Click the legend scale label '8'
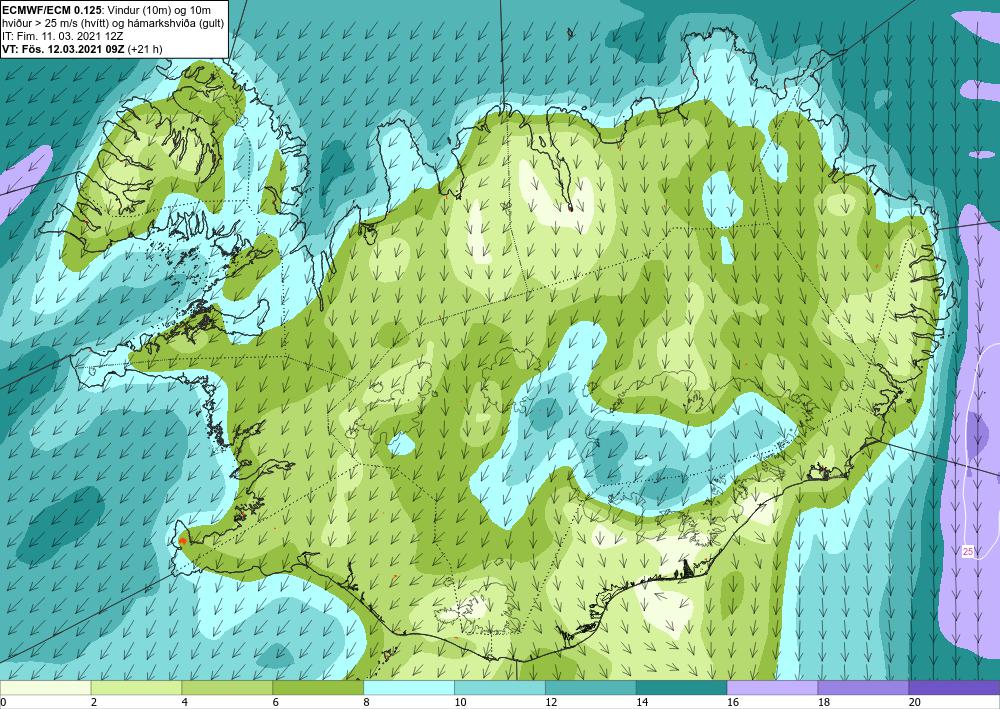Viewport: 1000px width, 709px height. 367,703
